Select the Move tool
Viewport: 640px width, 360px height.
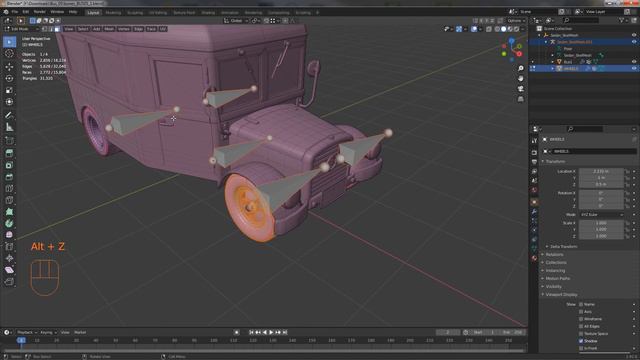9,67
